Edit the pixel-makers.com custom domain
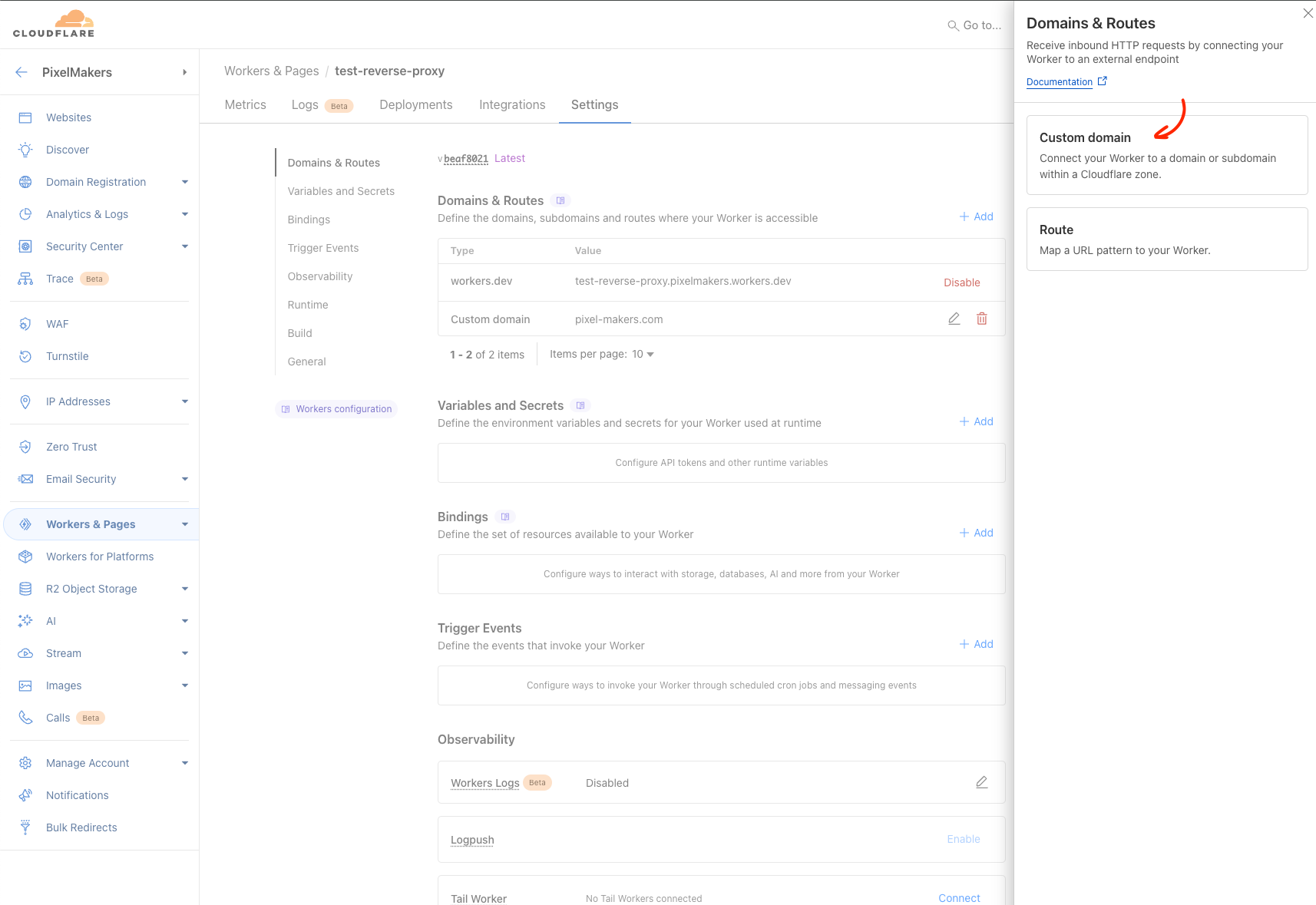The width and height of the screenshot is (1316, 905). point(954,319)
